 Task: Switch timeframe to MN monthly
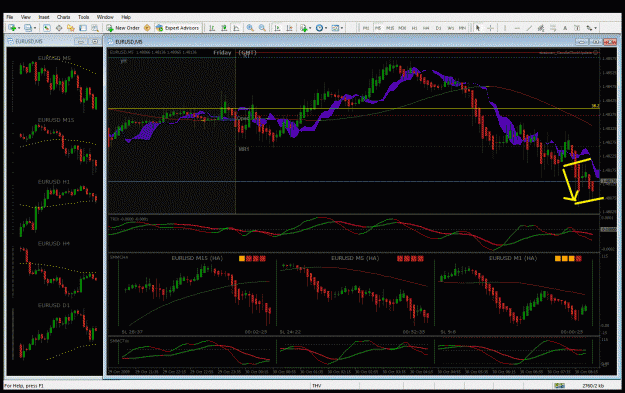pos(462,28)
